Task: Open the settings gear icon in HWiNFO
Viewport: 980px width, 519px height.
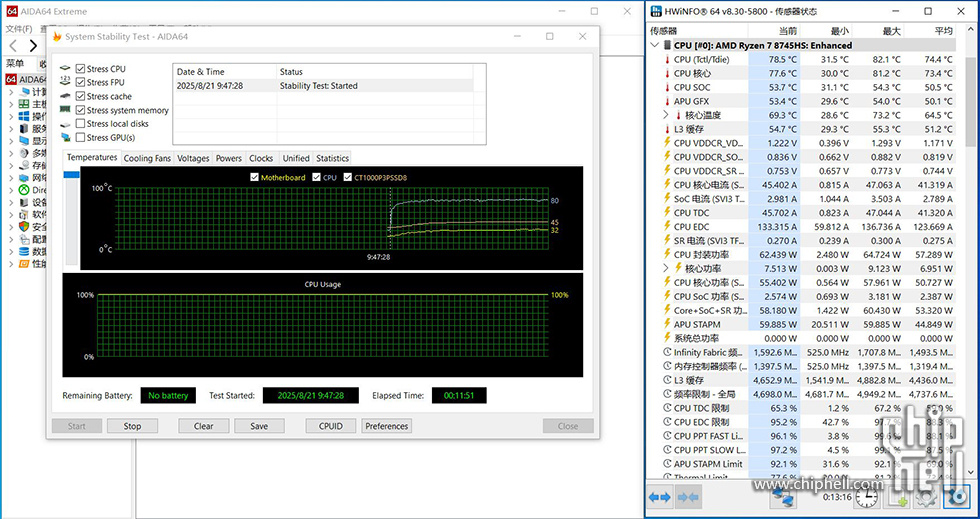Action: click(925, 498)
